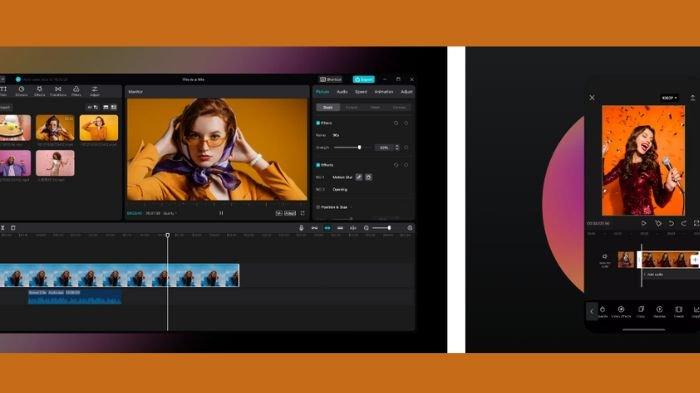Tap the back chevron in the phone bottom toolbar
This screenshot has height=393, width=700.
point(592,312)
